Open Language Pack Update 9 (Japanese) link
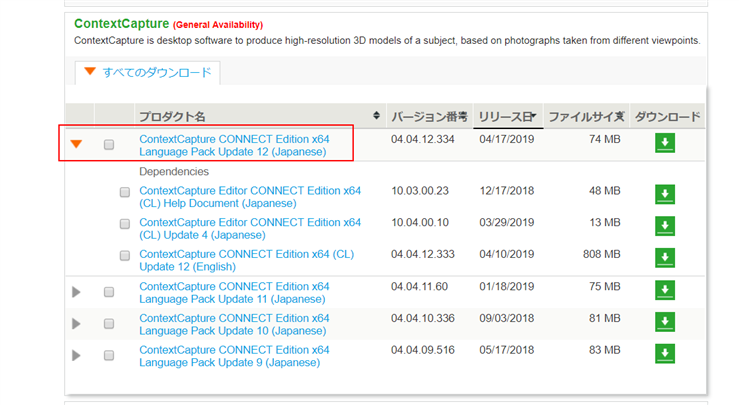This screenshot has width=739, height=405. pos(234,356)
